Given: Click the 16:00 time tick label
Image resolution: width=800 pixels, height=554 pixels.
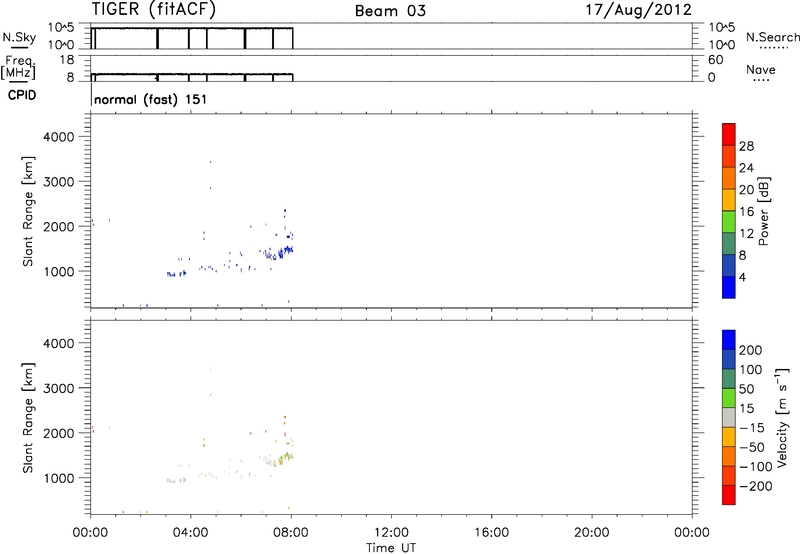Looking at the screenshot, I should point(491,533).
